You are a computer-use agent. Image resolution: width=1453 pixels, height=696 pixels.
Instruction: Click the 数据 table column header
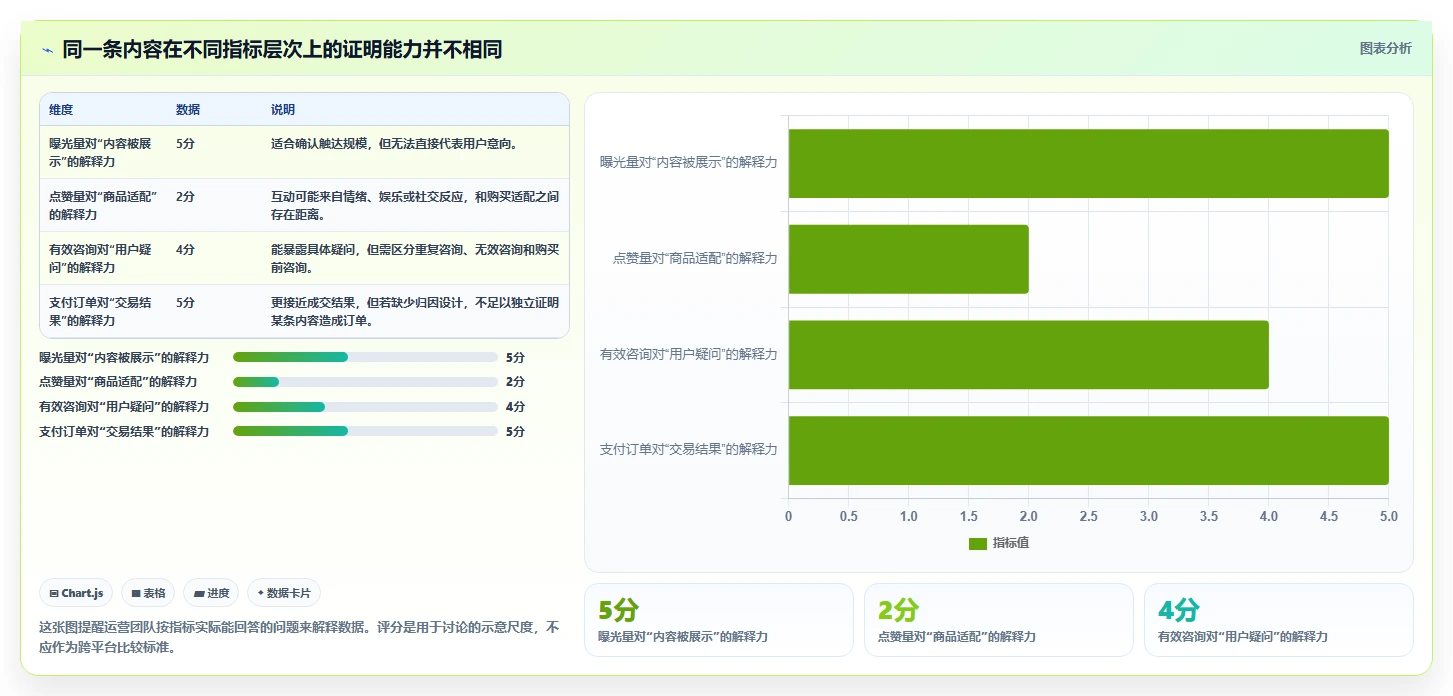click(188, 110)
